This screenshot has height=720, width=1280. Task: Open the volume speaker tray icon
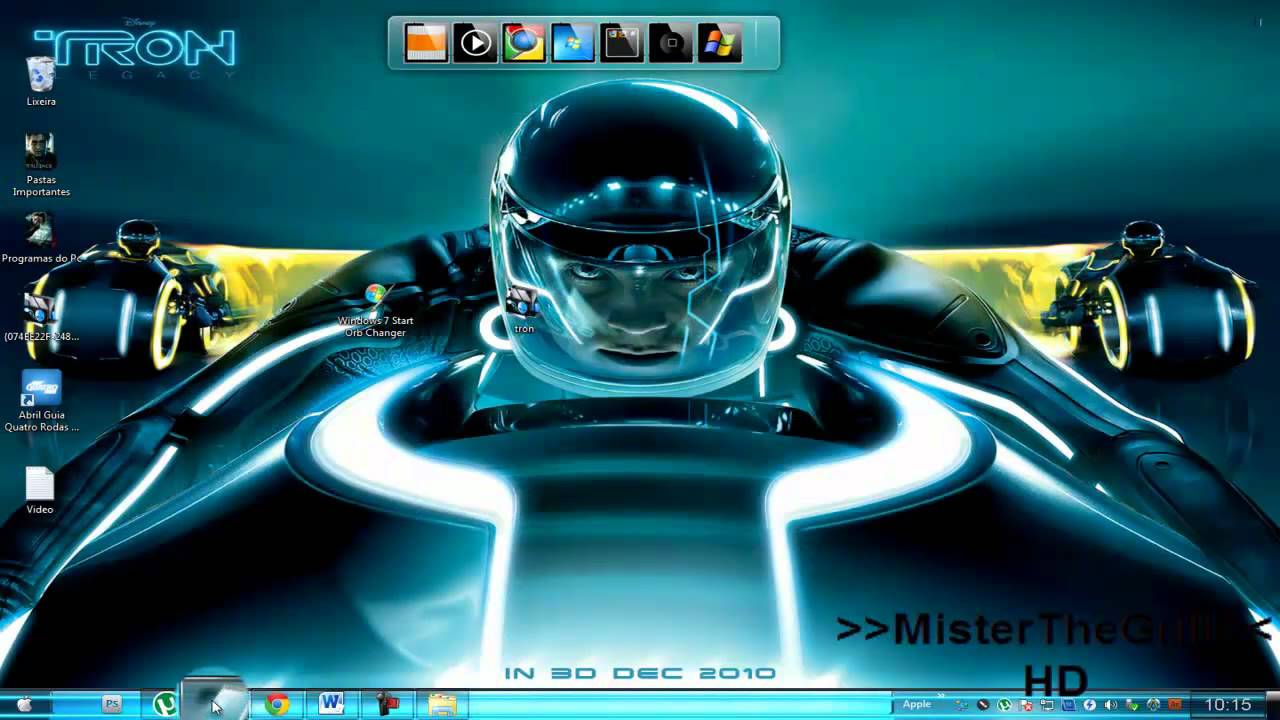coord(1110,705)
